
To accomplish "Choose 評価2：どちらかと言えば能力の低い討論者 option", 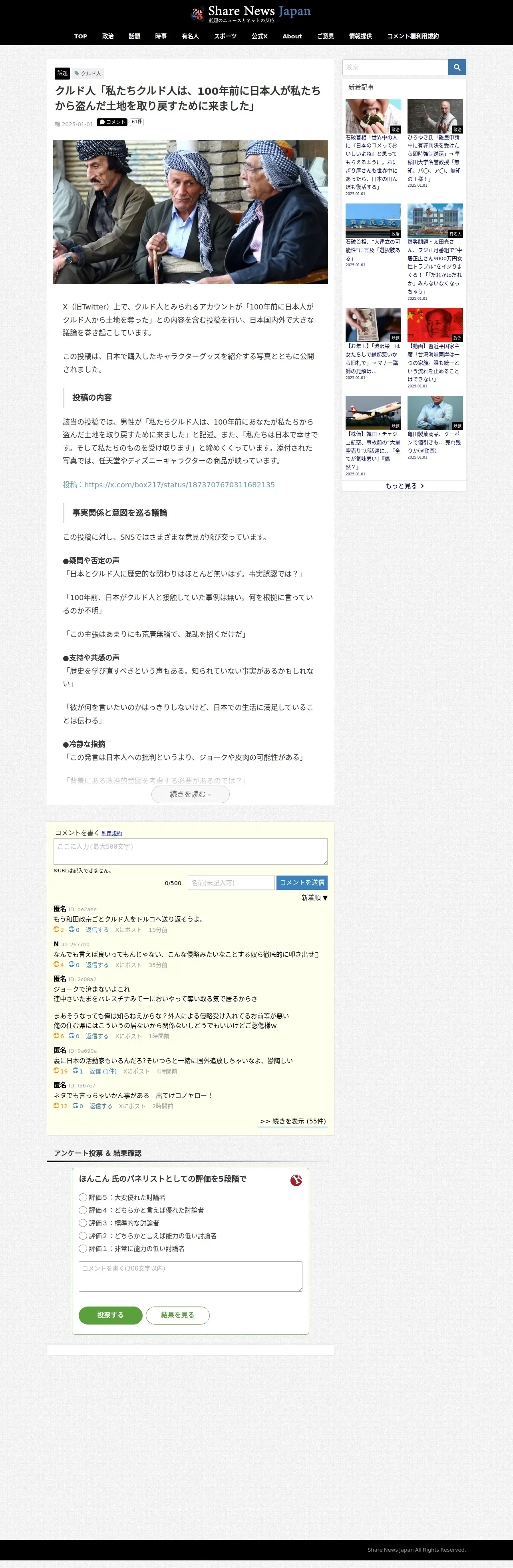I will (x=83, y=1236).
